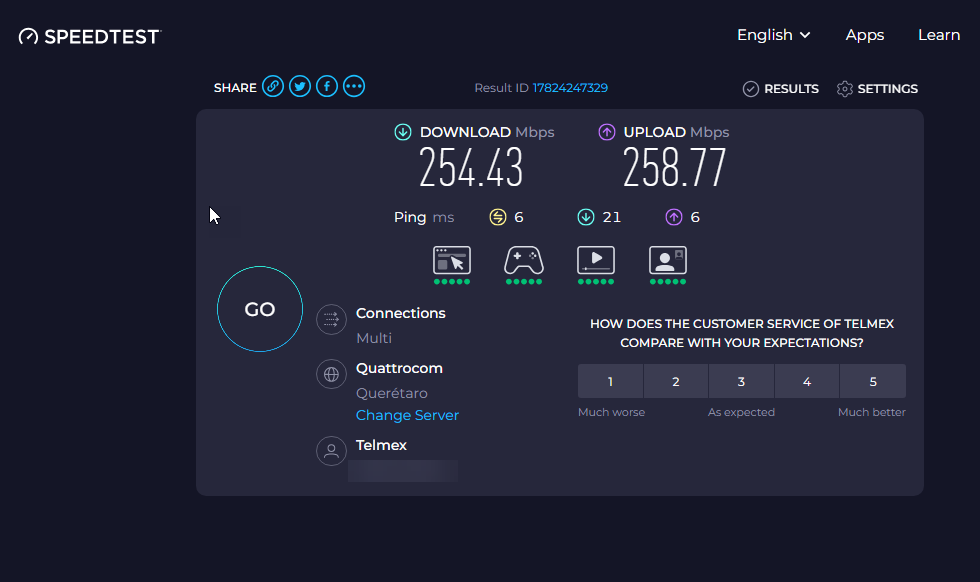Open Settings with gear icon
The height and width of the screenshot is (582, 980).
click(878, 89)
